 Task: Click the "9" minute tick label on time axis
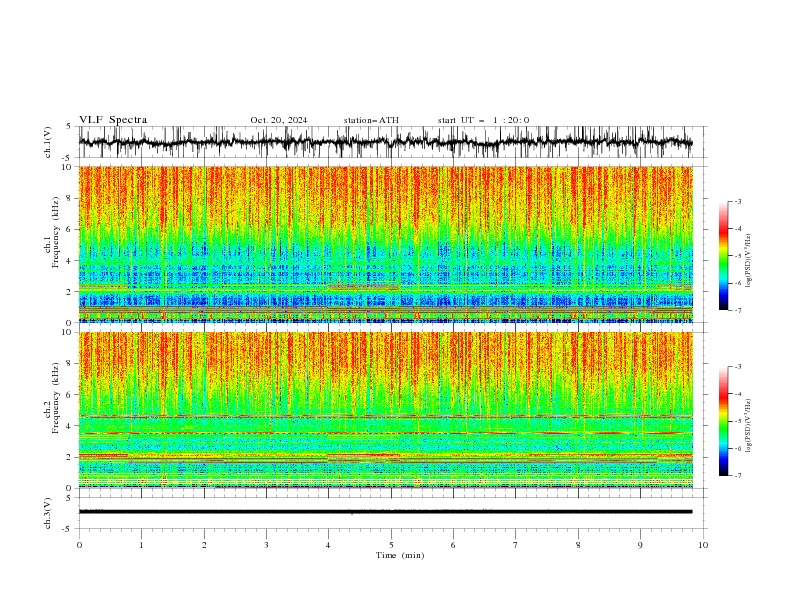[x=640, y=545]
